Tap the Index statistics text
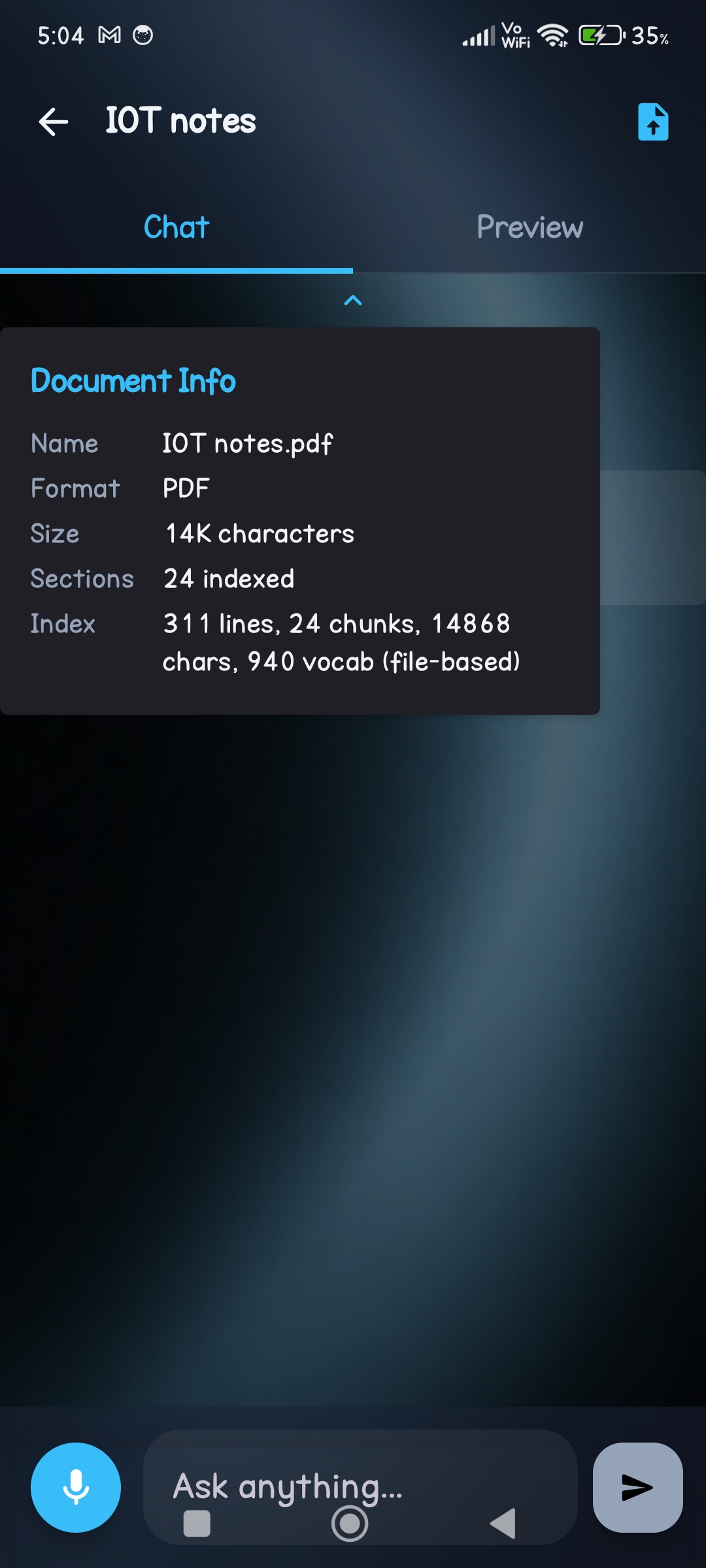 pos(341,643)
